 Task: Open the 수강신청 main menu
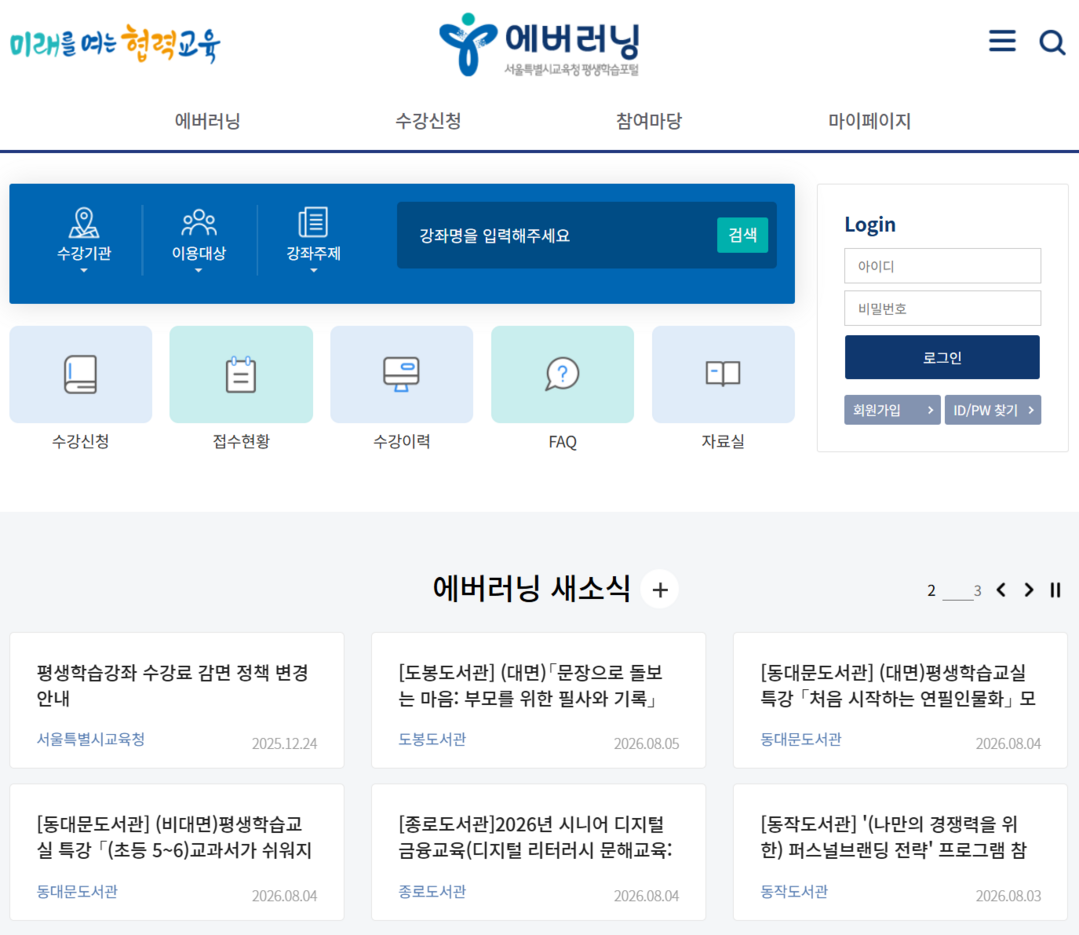click(428, 121)
